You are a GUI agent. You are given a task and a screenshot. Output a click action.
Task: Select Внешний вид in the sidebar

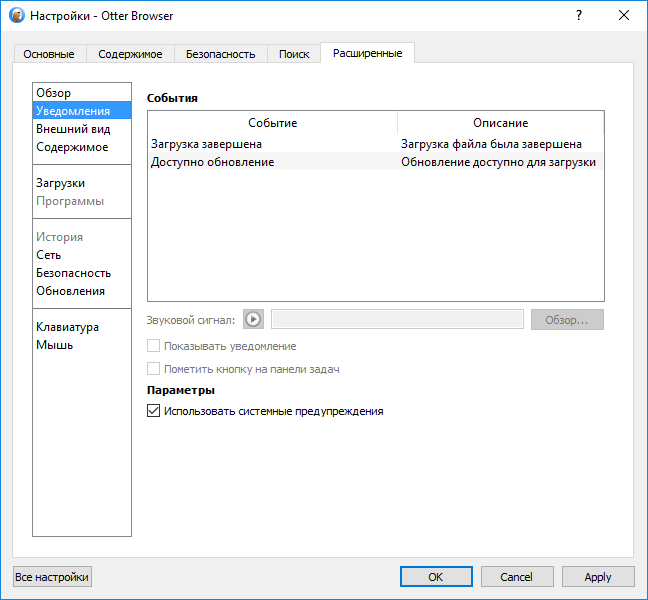[82, 129]
